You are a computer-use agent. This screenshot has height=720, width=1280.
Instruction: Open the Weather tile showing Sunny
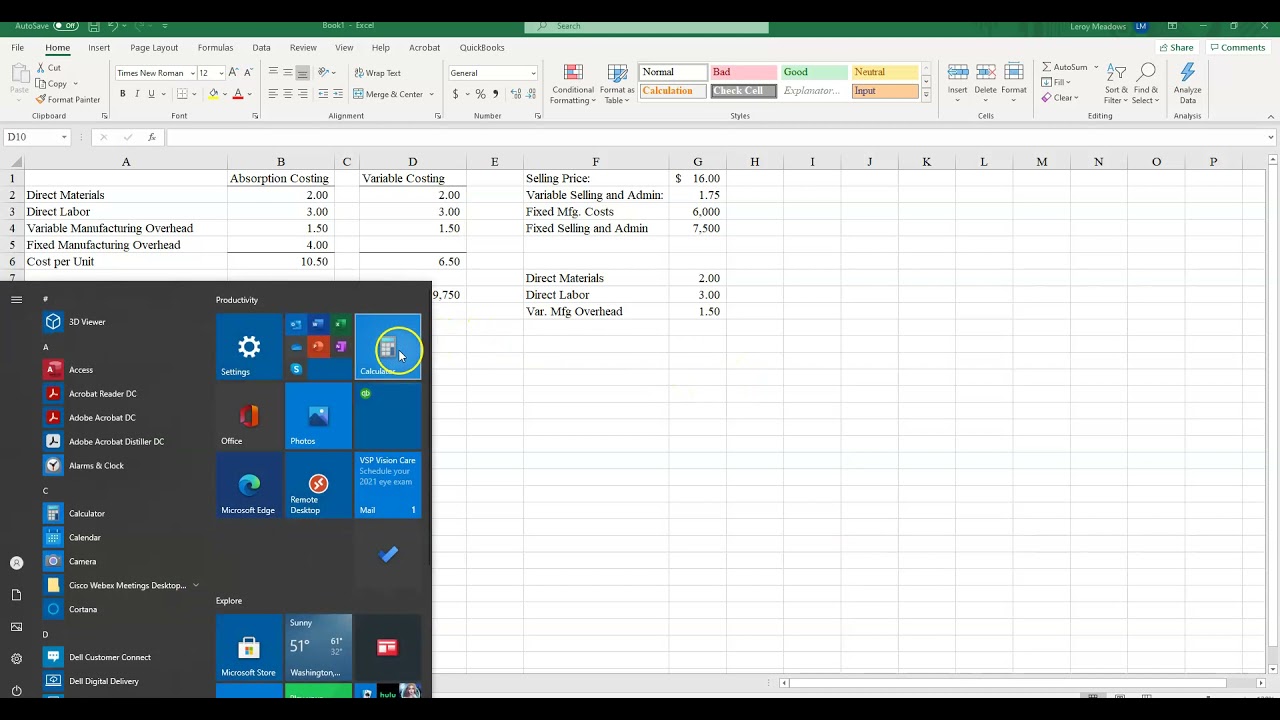[319, 647]
